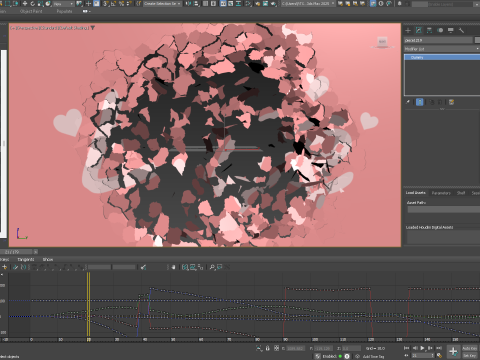The width and height of the screenshot is (480, 360).
Task: Select the Scale tool in main toolbar
Action: click(x=40, y=4)
